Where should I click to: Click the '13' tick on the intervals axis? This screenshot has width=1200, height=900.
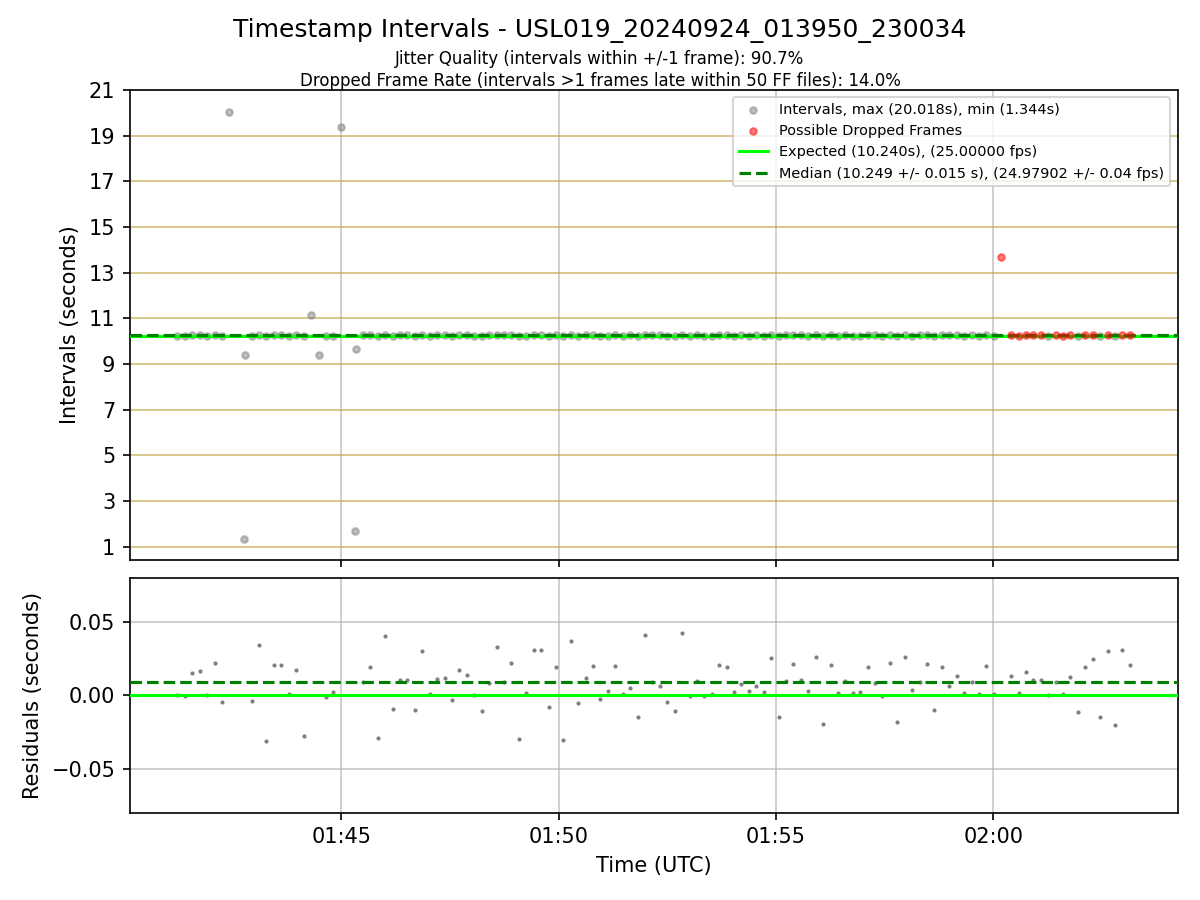(x=101, y=273)
